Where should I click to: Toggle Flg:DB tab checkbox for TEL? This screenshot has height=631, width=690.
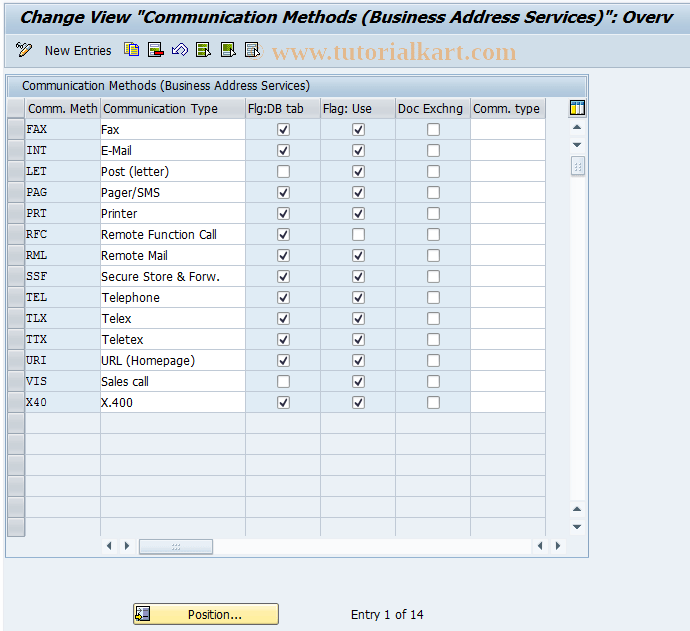coord(283,297)
